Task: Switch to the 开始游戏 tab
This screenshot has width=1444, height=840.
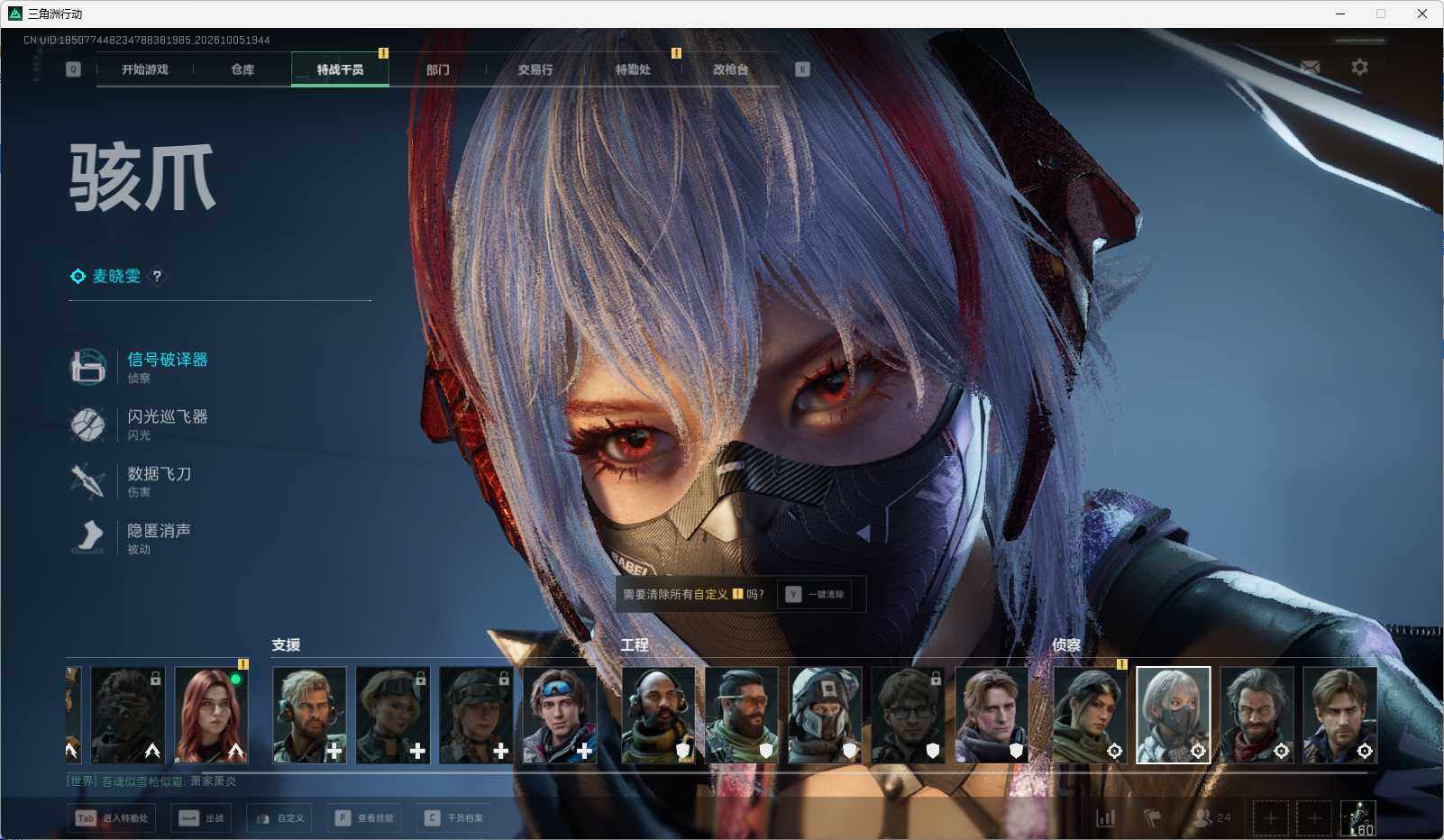Action: [x=145, y=69]
